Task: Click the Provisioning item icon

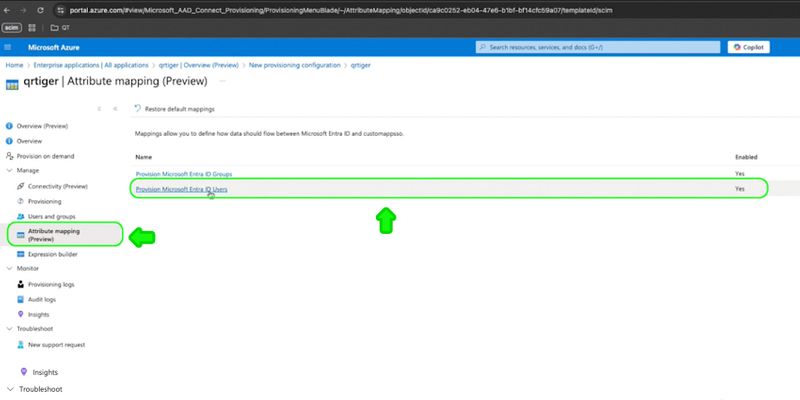Action: 20,201
